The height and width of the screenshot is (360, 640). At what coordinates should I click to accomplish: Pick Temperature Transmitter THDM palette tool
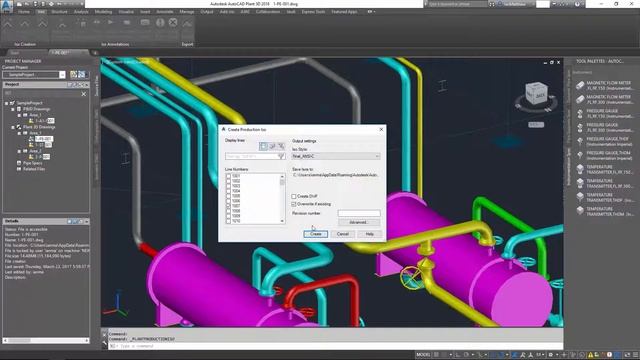[x=605, y=211]
